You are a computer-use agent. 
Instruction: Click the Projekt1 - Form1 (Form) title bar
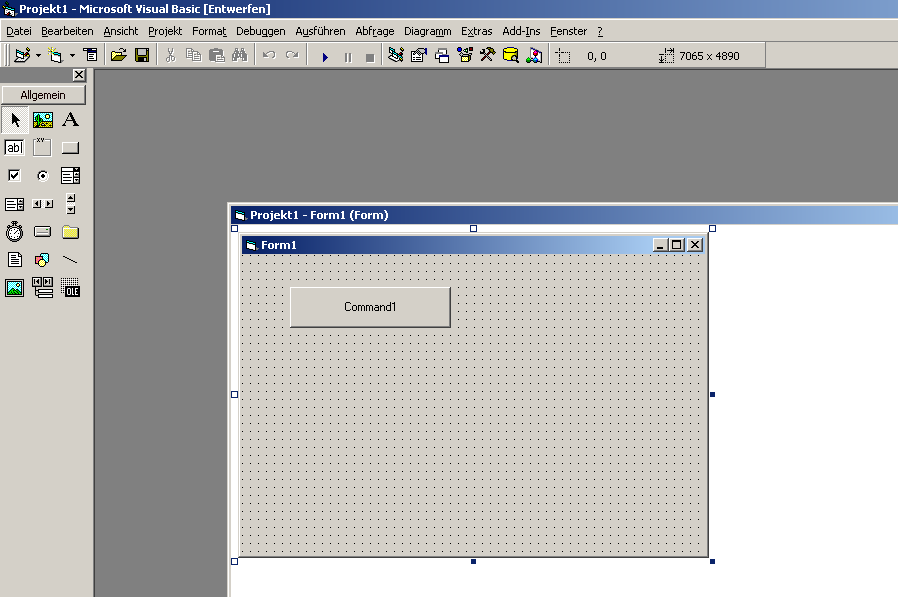coord(564,215)
